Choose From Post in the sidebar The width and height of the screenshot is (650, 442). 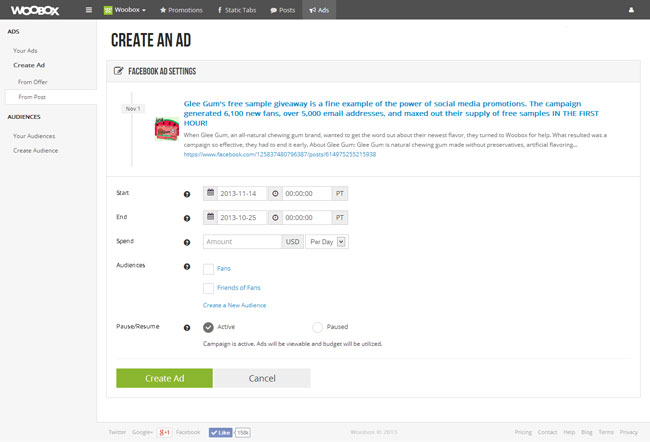pyautogui.click(x=32, y=97)
